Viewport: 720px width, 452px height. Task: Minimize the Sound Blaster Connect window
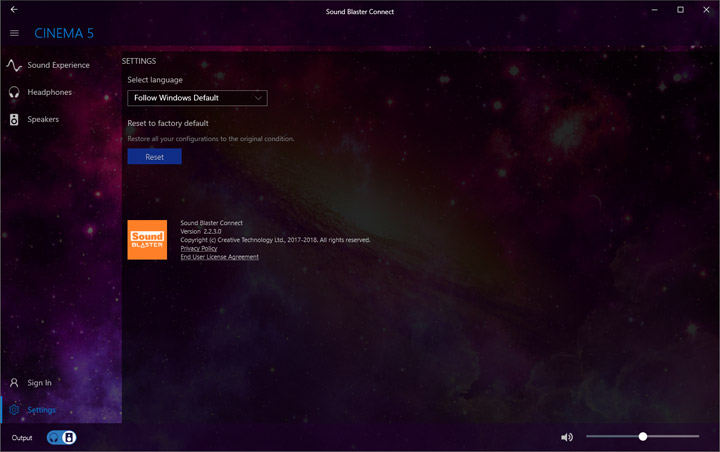point(654,10)
